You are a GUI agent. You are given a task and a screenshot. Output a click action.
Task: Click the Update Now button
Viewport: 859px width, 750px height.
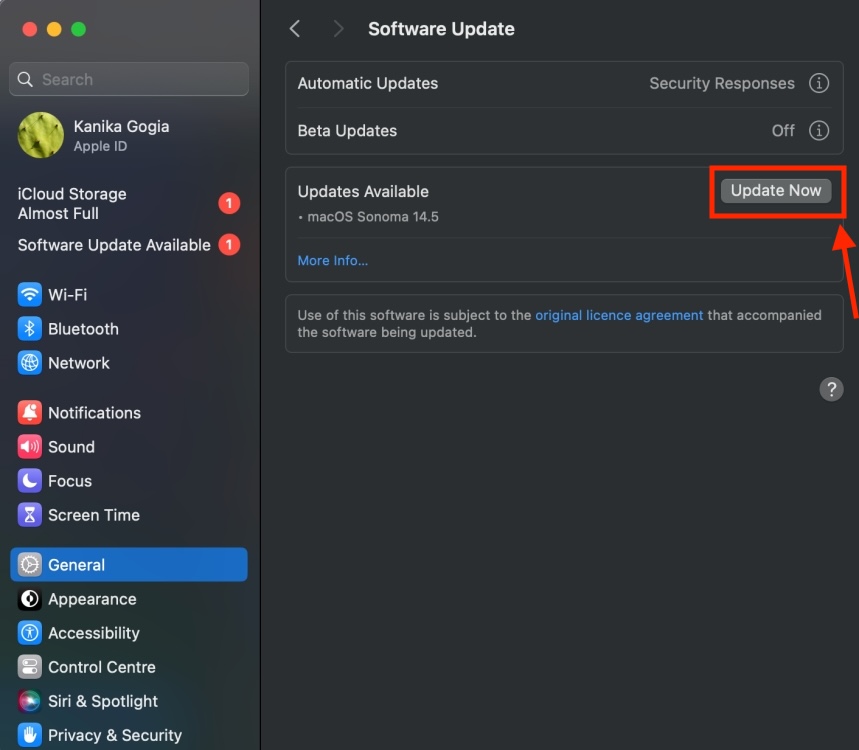pos(776,191)
